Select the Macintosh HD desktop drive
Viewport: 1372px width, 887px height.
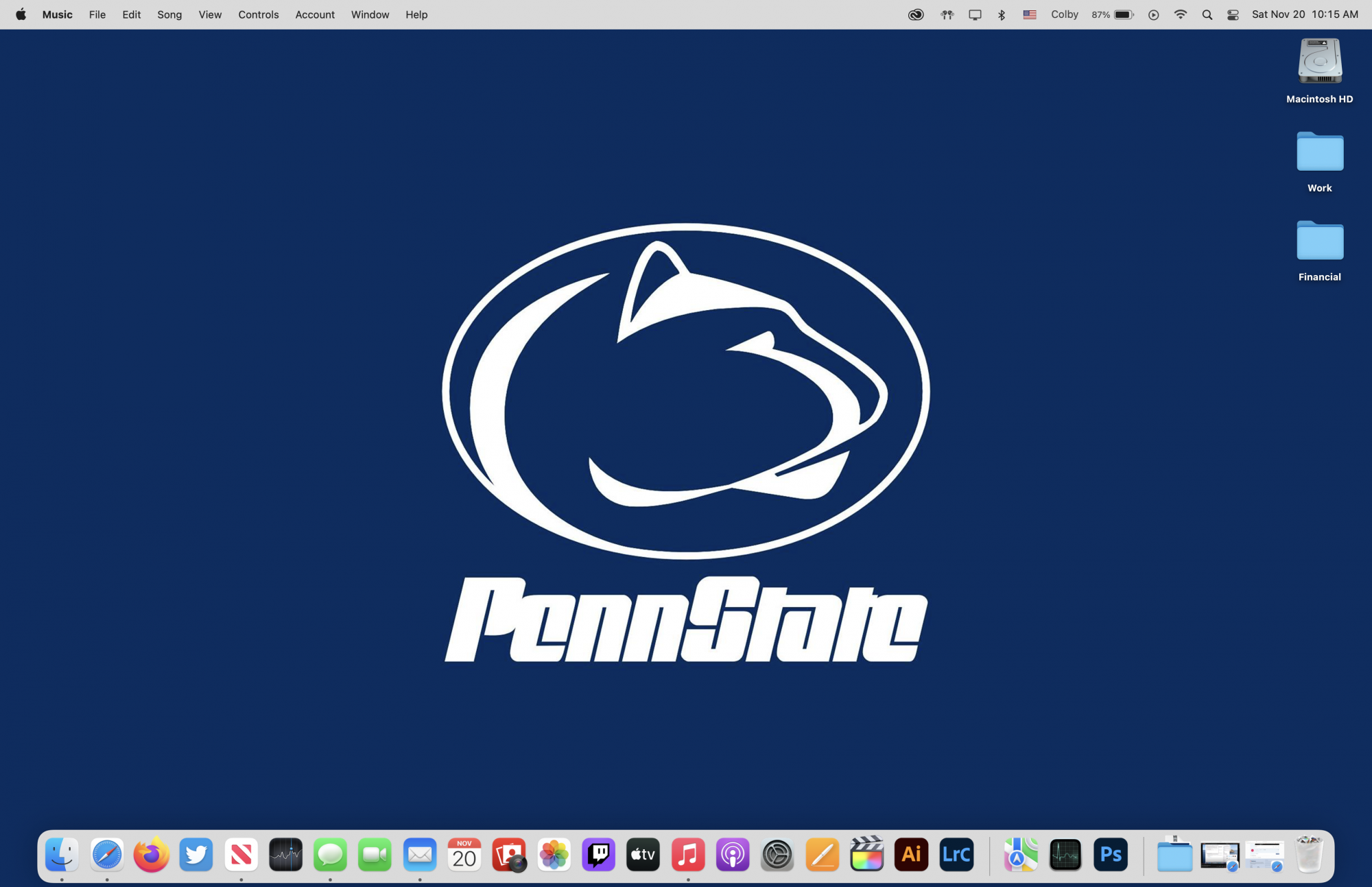[1319, 71]
